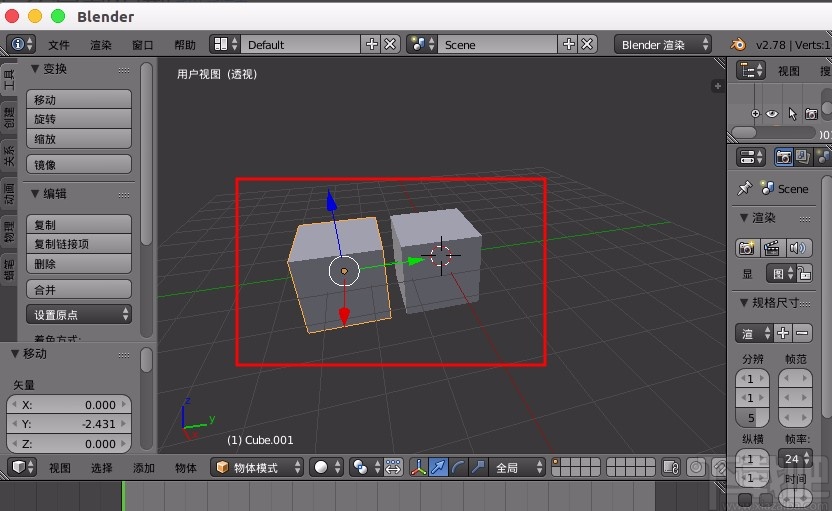Image resolution: width=832 pixels, height=511 pixels.
Task: Open the Render menu
Action: 101,45
